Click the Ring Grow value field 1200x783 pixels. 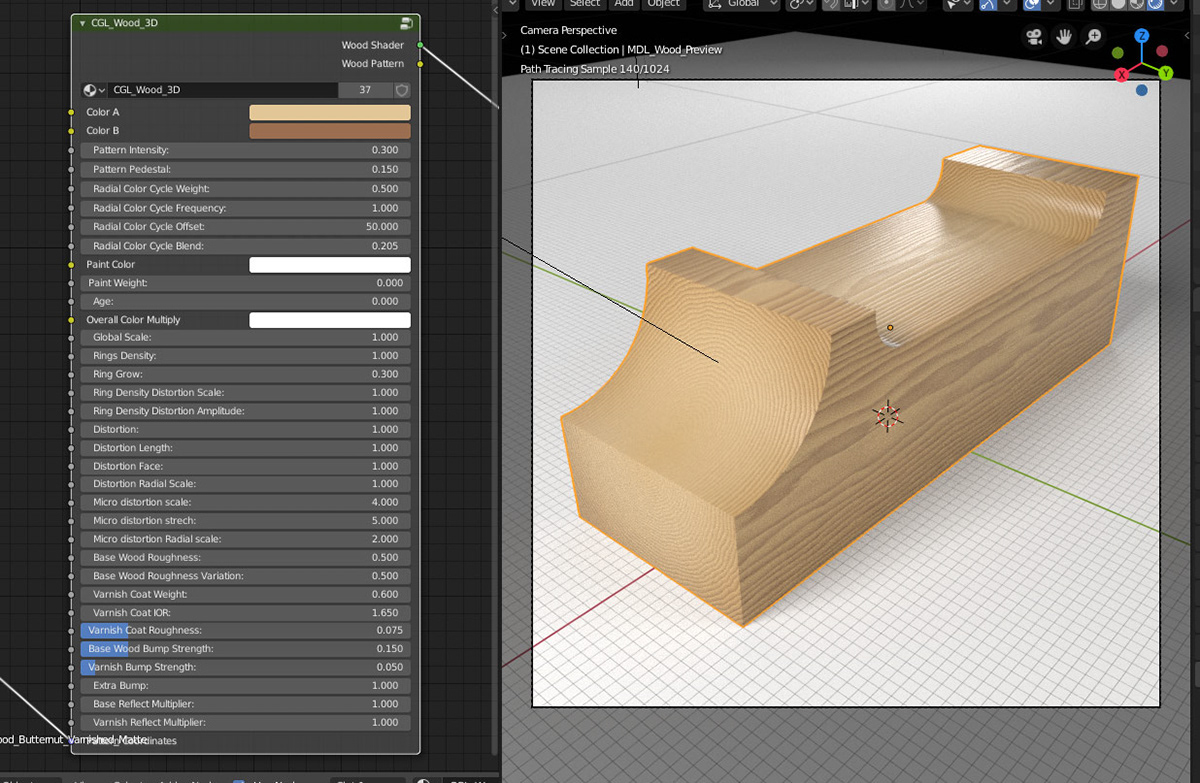click(245, 374)
